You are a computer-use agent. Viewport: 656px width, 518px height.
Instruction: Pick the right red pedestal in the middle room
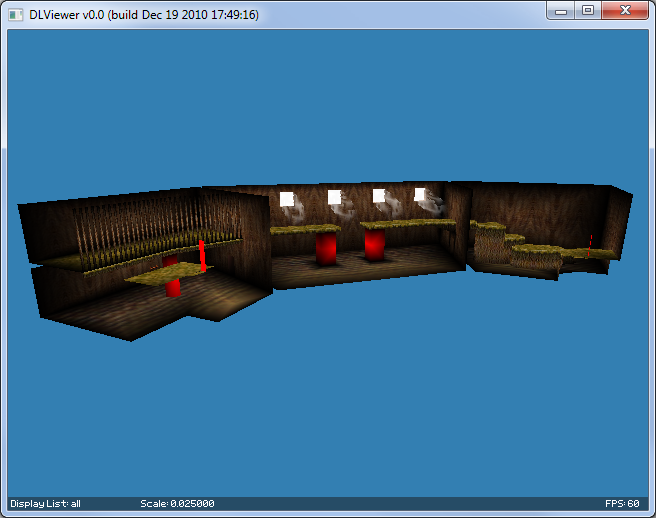[374, 244]
